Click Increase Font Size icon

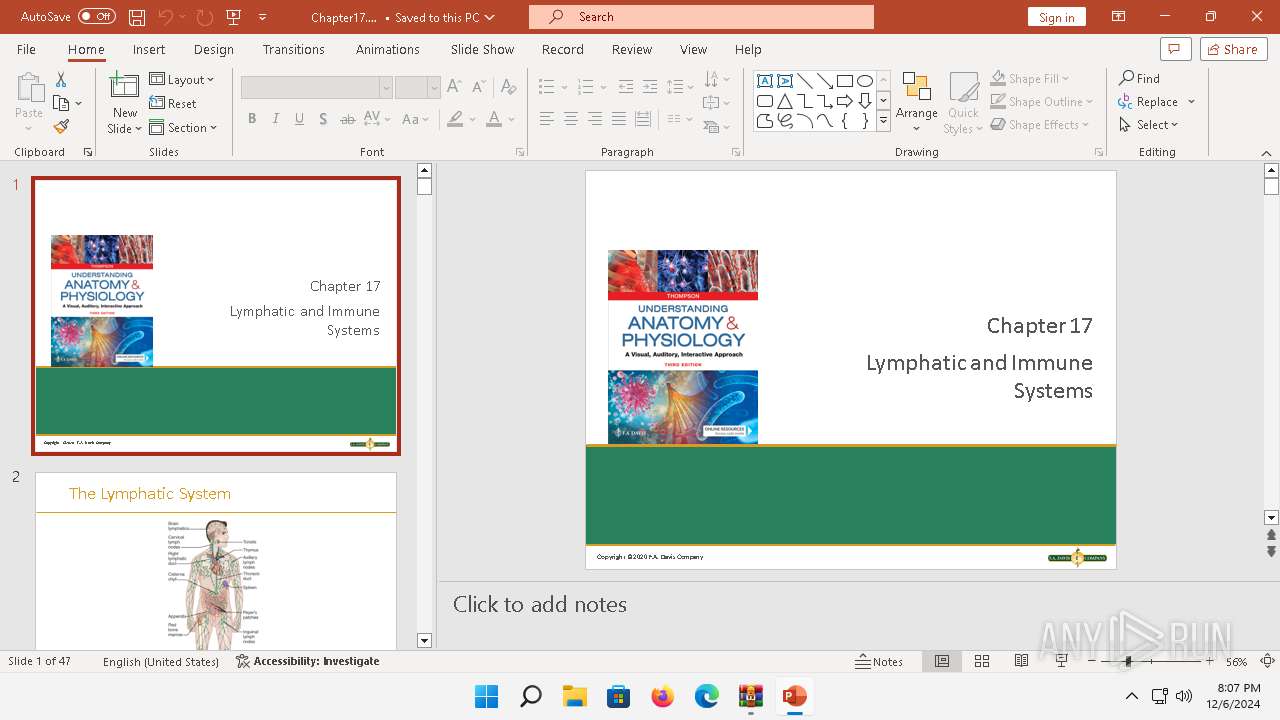point(455,87)
